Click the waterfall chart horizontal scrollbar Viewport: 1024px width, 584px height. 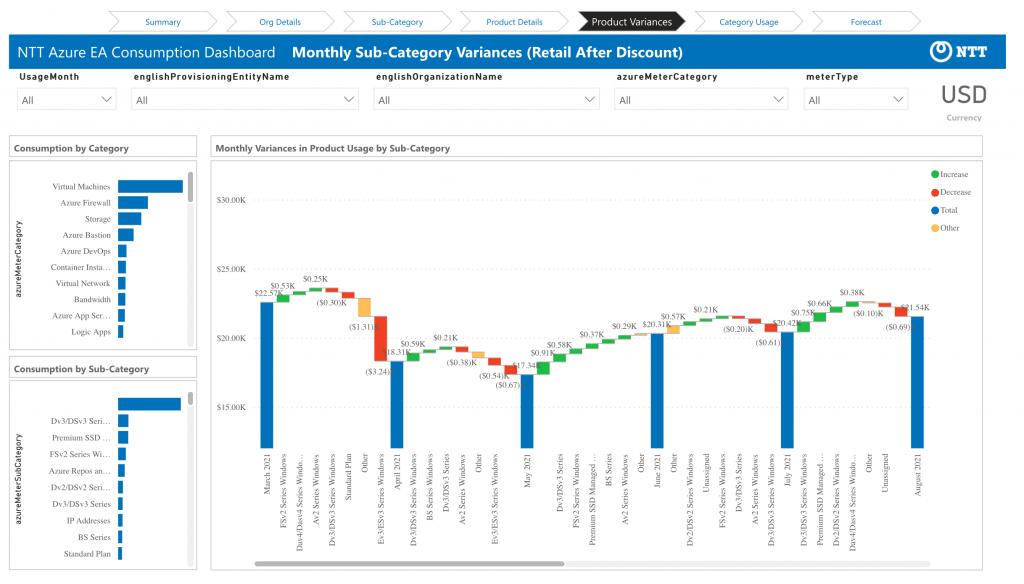[x=409, y=563]
